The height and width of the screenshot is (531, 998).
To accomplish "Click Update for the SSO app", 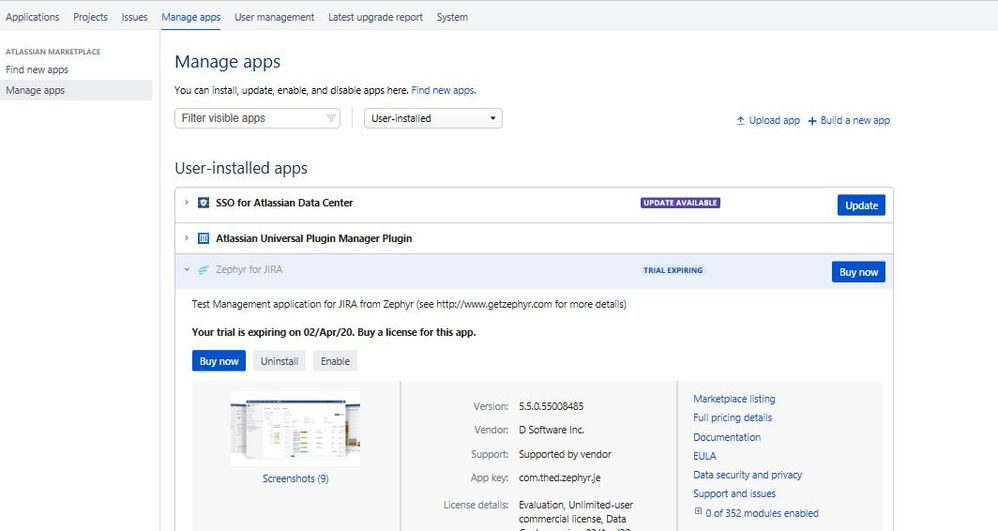I will (861, 205).
